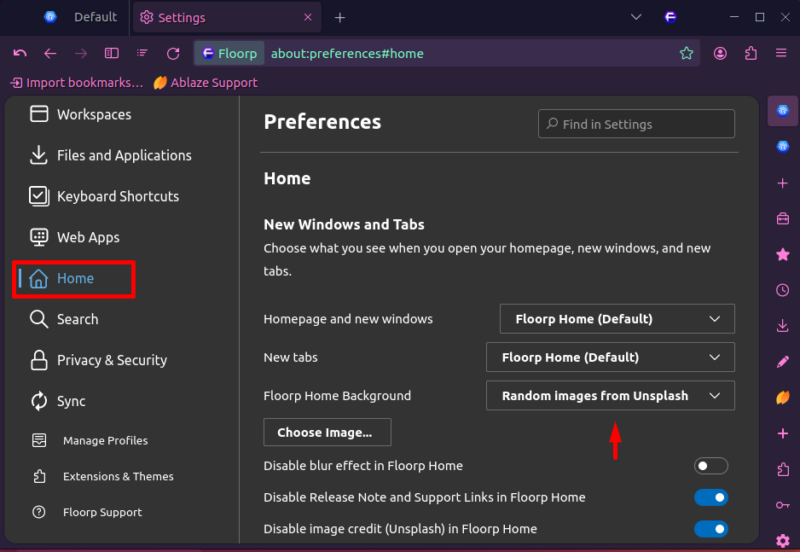Close the Settings tab

pyautogui.click(x=308, y=17)
